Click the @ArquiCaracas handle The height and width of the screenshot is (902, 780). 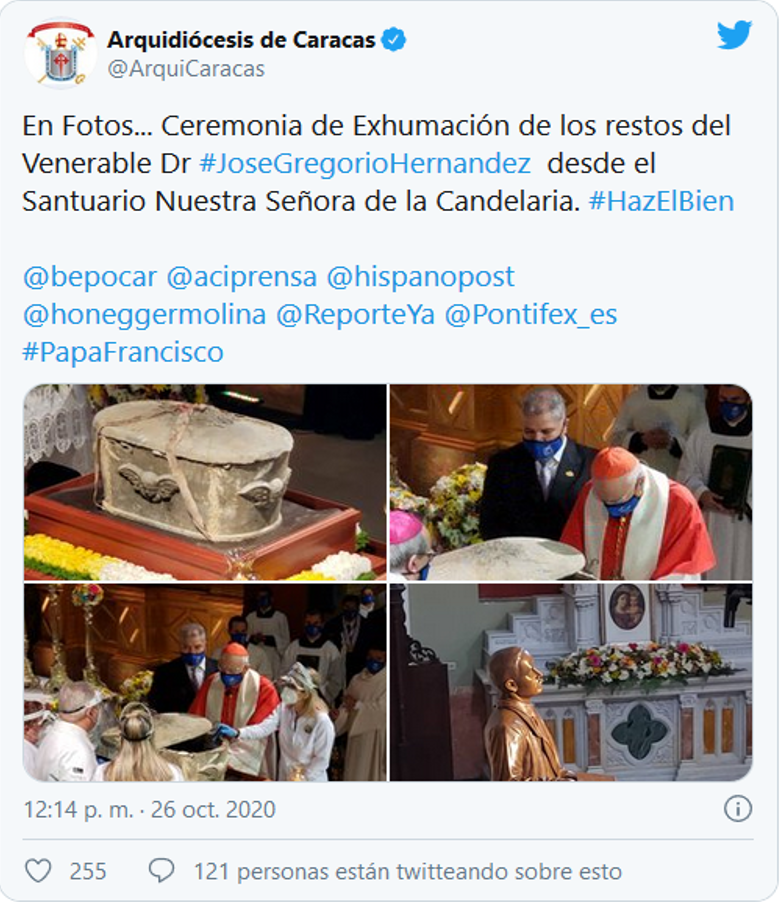point(186,69)
